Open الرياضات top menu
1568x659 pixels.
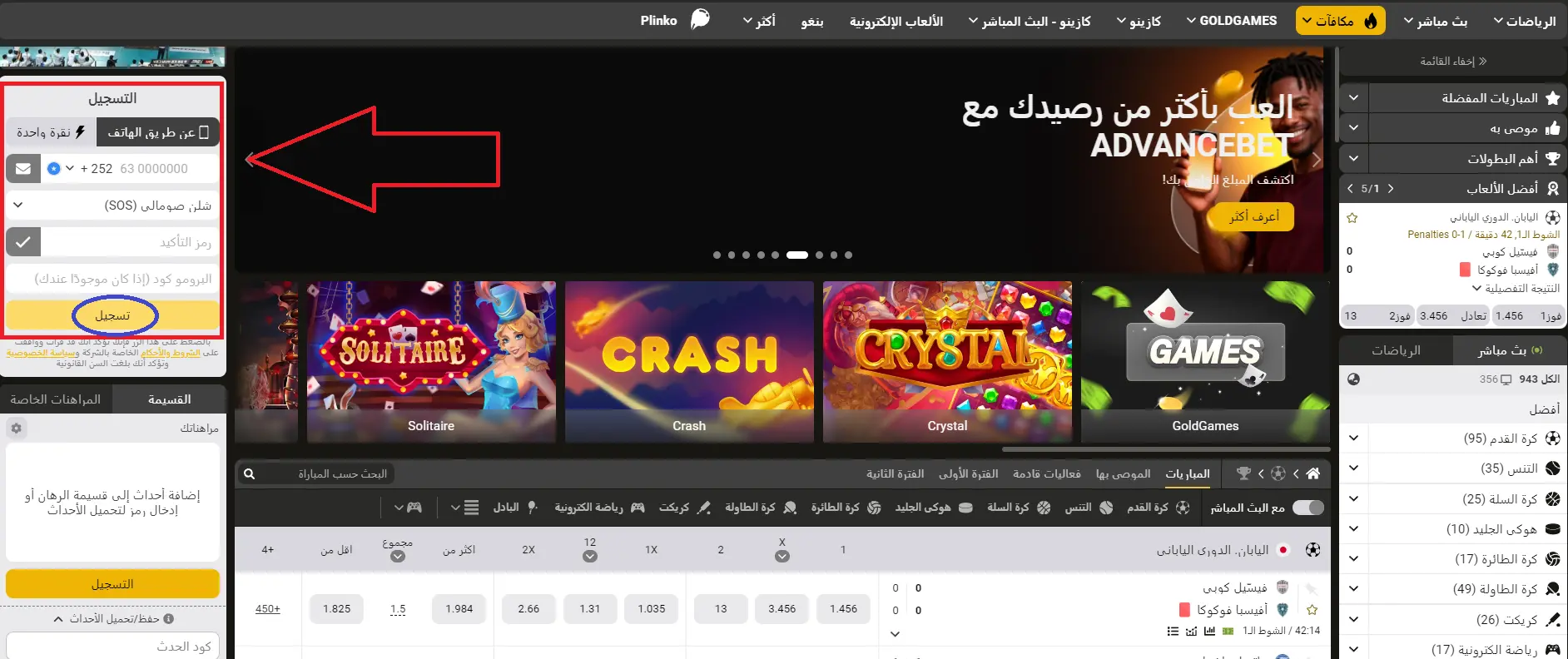coord(1525,21)
